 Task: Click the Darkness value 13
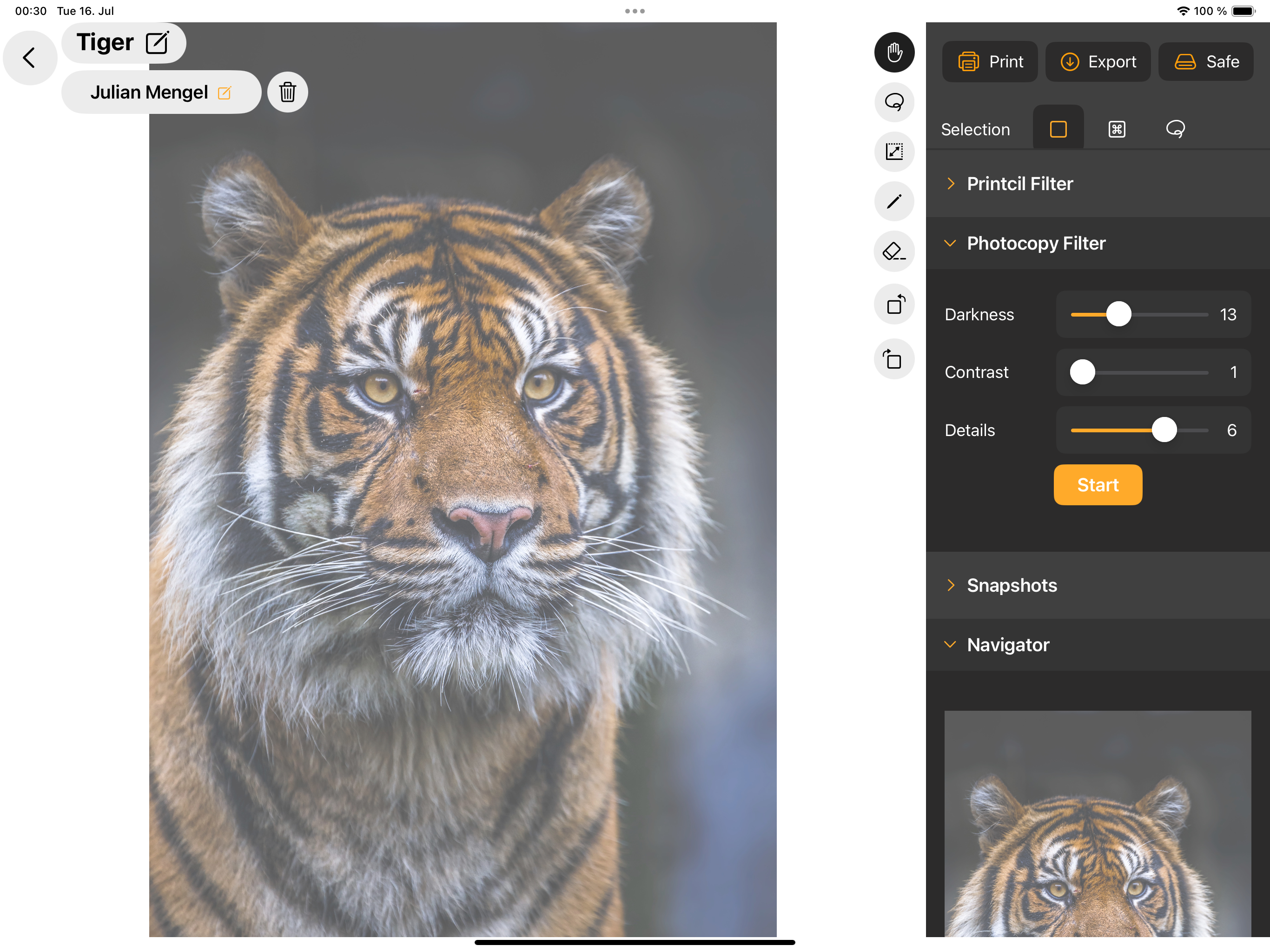click(1228, 315)
